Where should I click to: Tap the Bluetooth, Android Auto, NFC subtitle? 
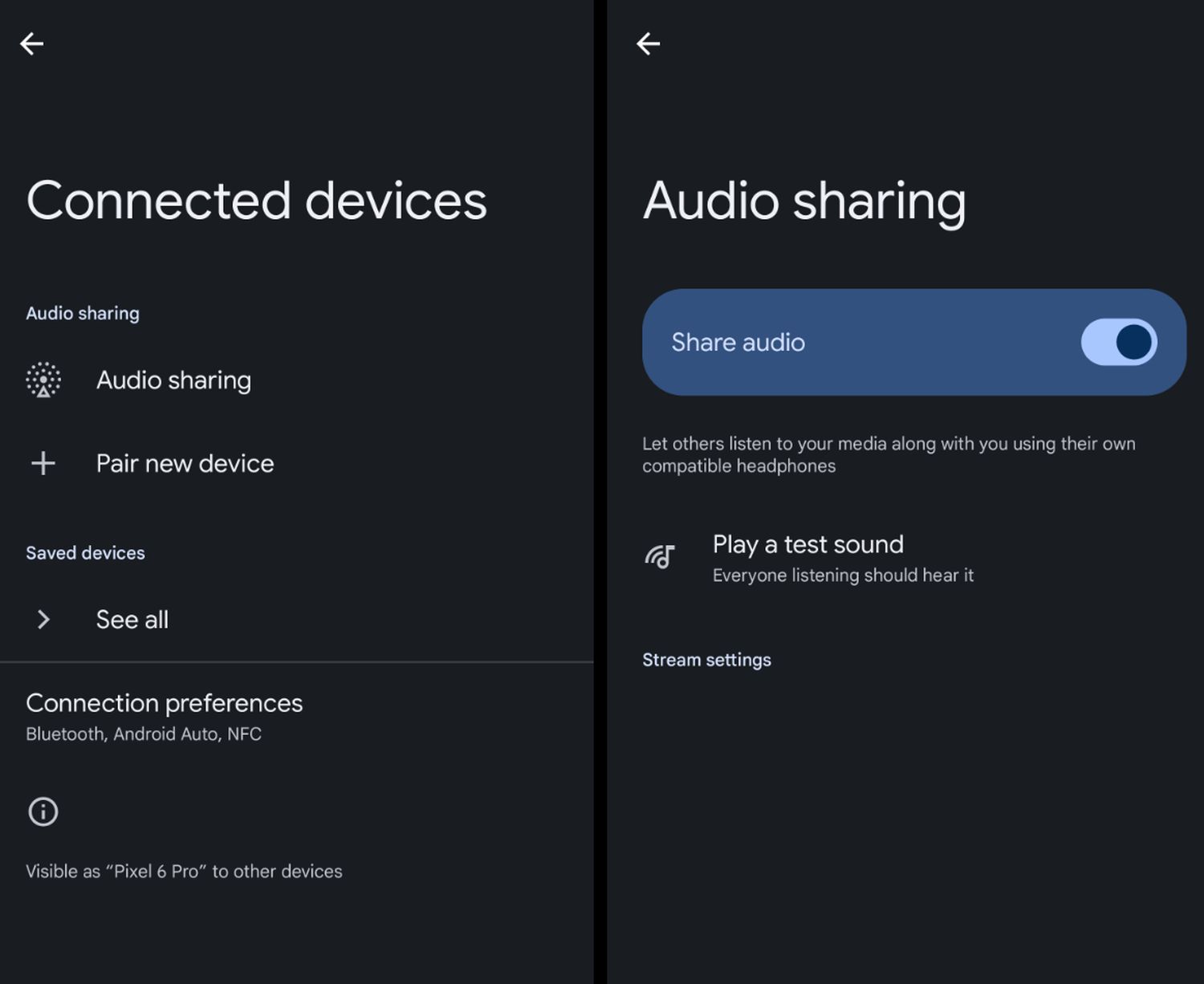pyautogui.click(x=144, y=734)
